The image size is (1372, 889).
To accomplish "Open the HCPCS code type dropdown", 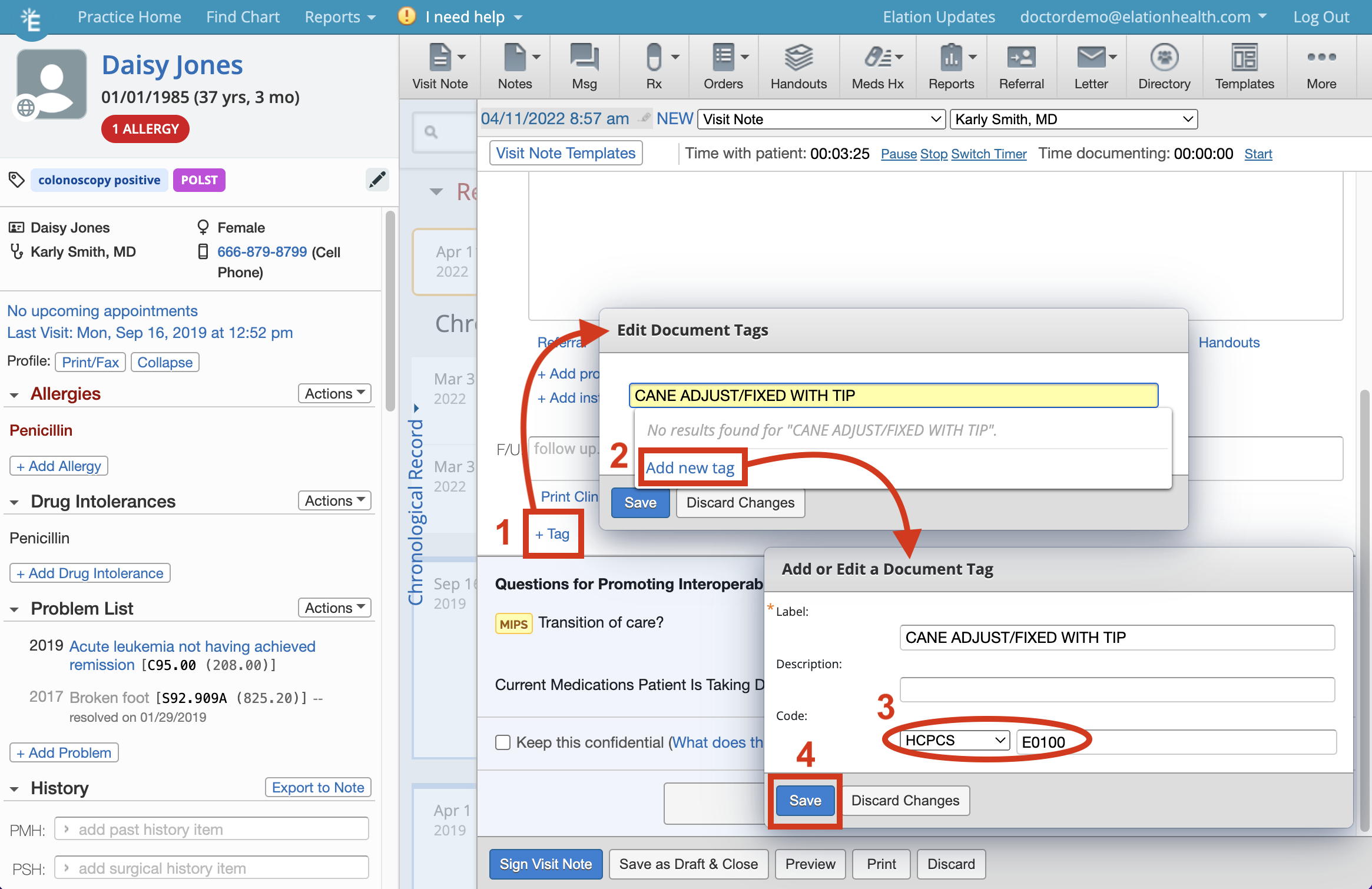I will [x=954, y=741].
